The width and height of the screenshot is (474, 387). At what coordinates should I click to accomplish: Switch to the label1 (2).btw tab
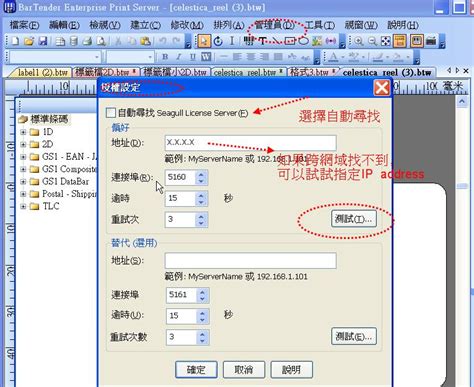pos(42,72)
